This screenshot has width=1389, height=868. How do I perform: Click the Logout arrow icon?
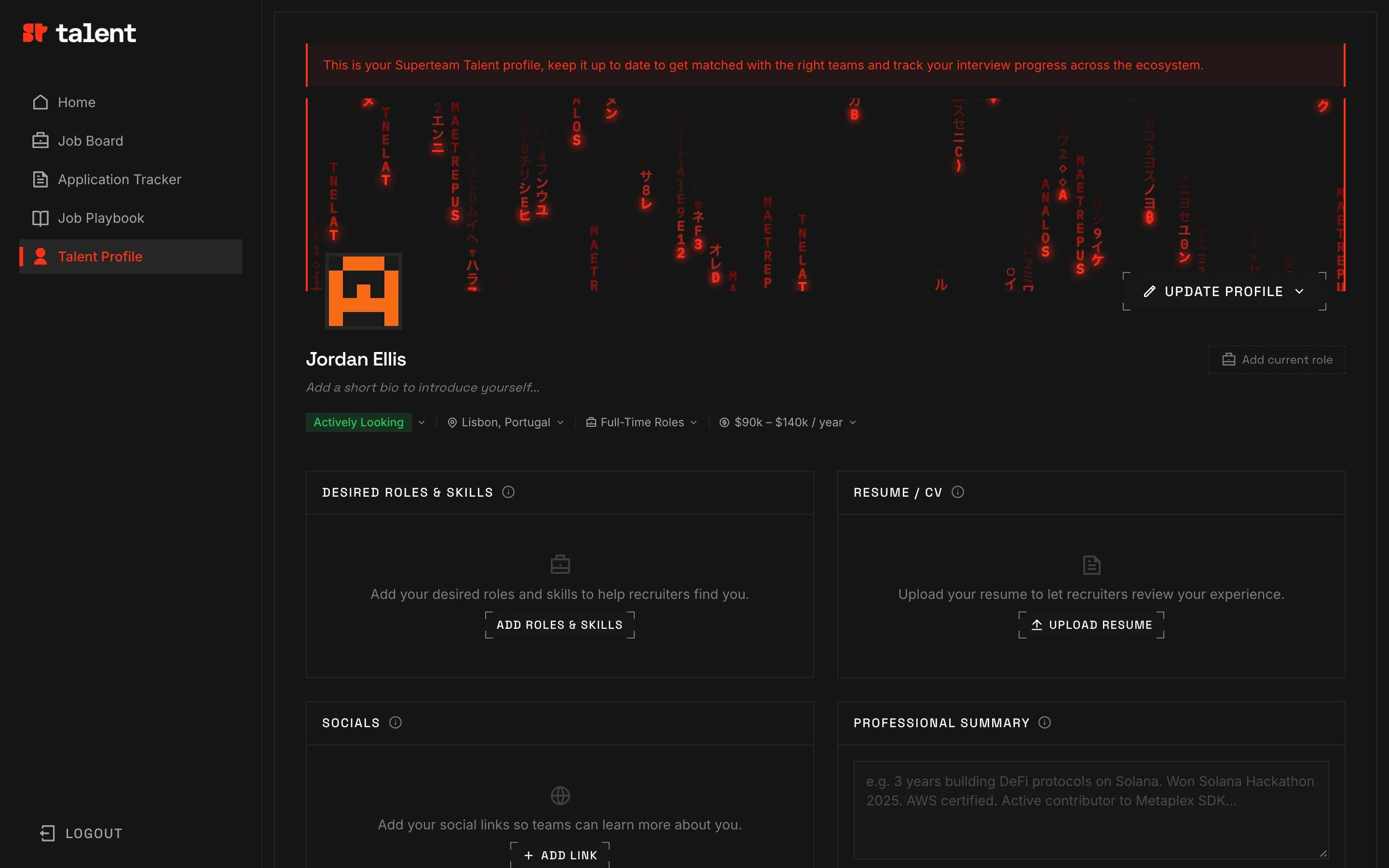[47, 834]
